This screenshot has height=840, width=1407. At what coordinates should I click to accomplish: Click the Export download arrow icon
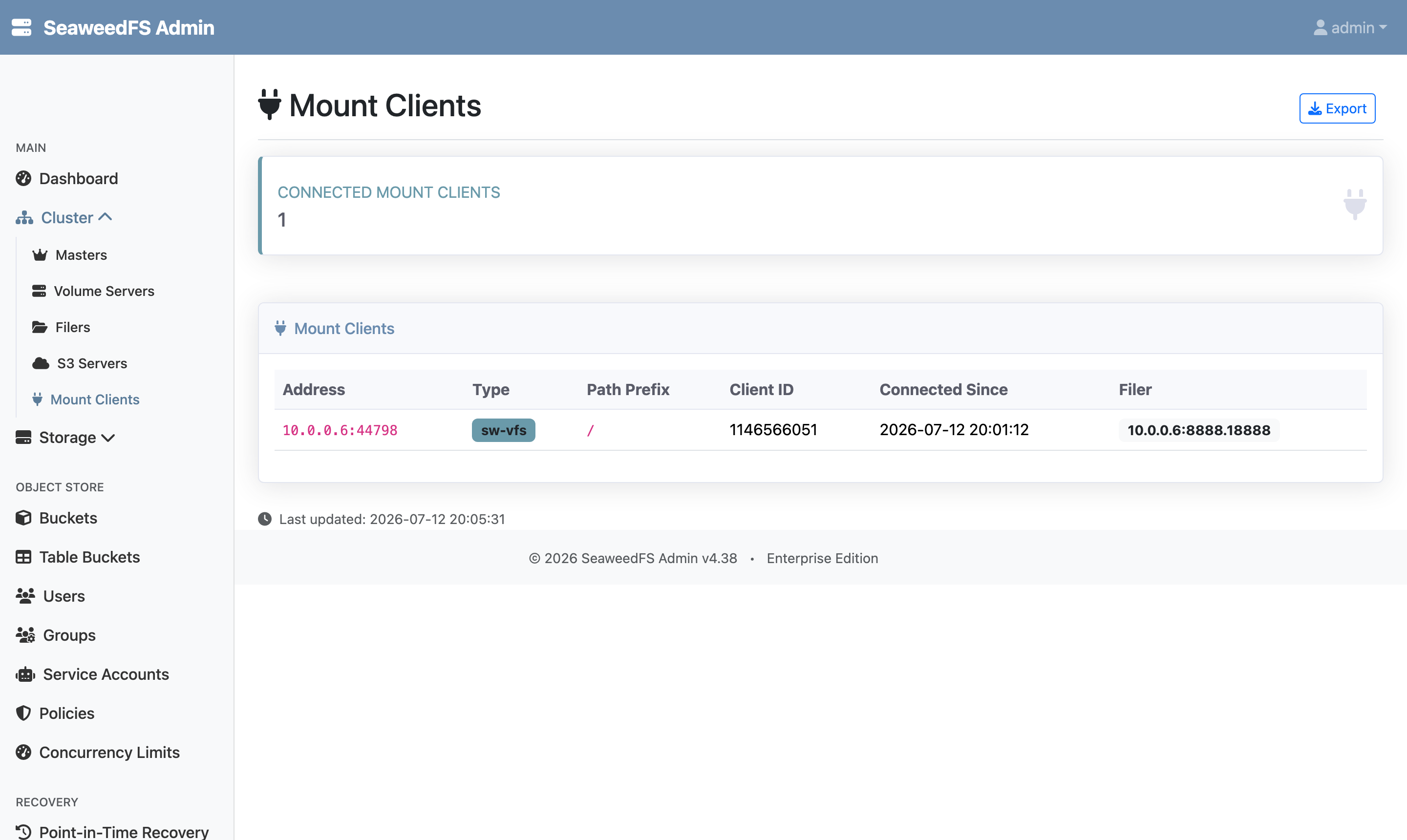pyautogui.click(x=1315, y=108)
